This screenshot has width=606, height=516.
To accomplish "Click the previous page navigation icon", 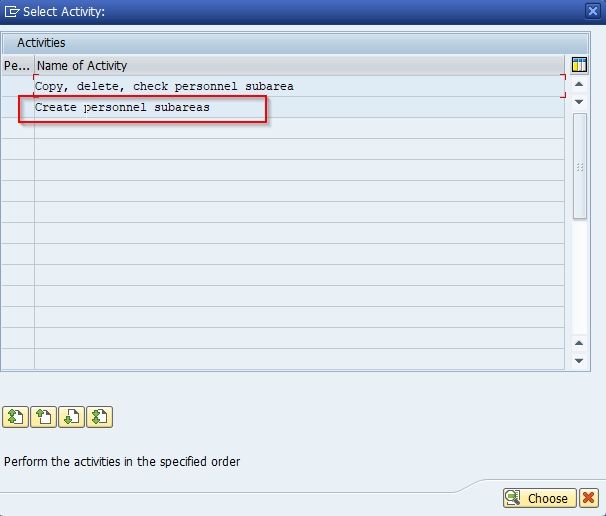I will [x=43, y=417].
